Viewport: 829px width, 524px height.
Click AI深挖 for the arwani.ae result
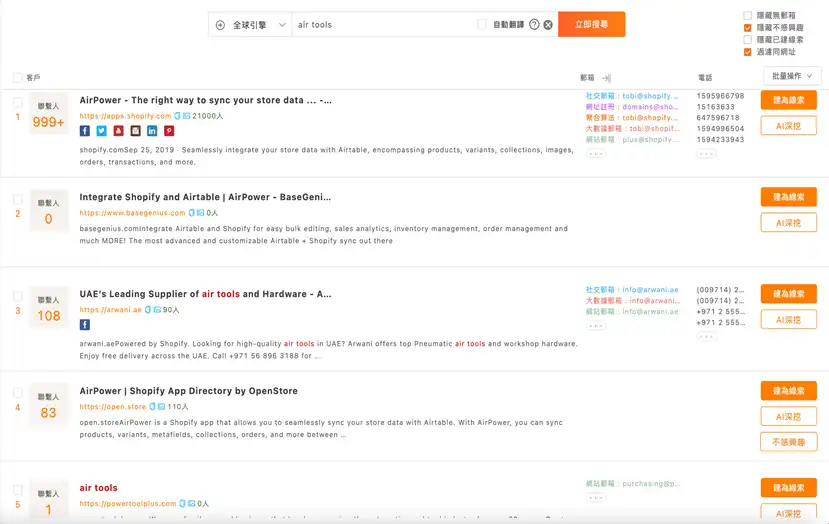788,320
